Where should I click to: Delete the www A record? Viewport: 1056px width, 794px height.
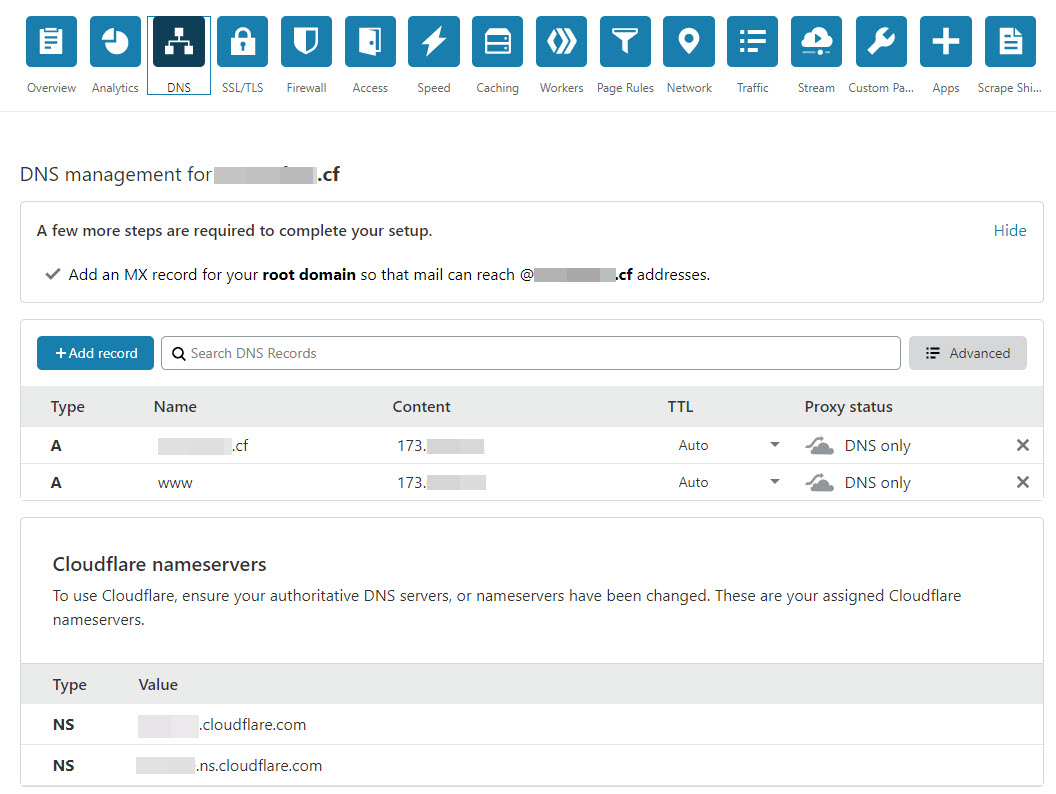pos(1022,482)
